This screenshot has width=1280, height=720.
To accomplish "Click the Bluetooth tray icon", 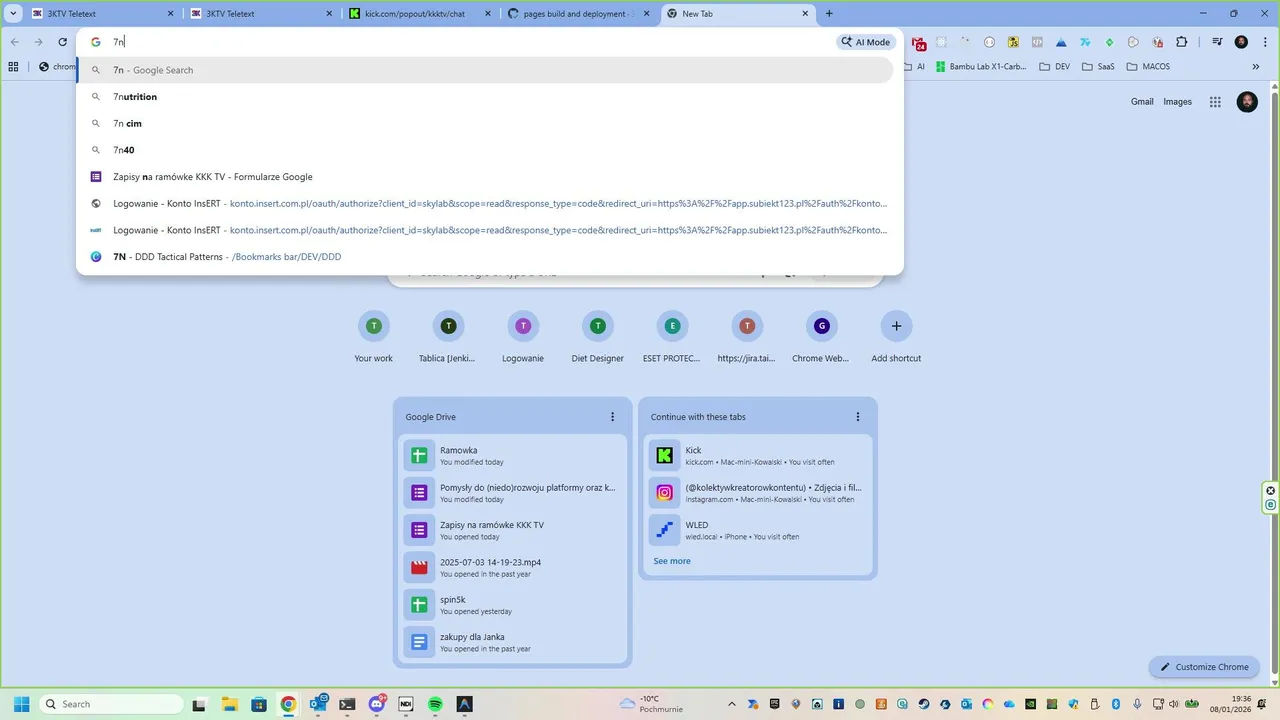I will 1116,704.
